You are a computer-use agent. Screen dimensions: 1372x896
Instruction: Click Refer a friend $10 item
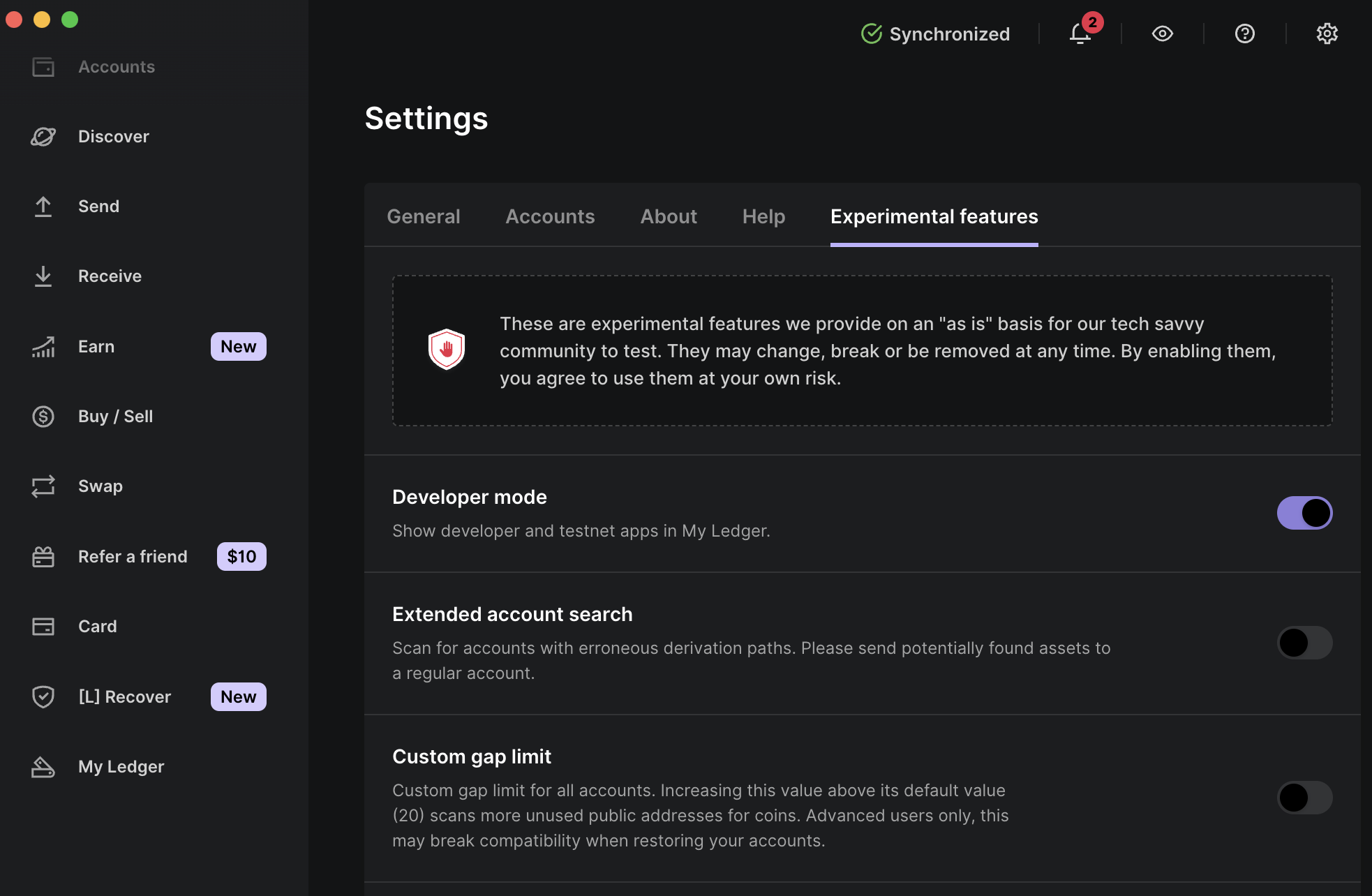click(133, 557)
